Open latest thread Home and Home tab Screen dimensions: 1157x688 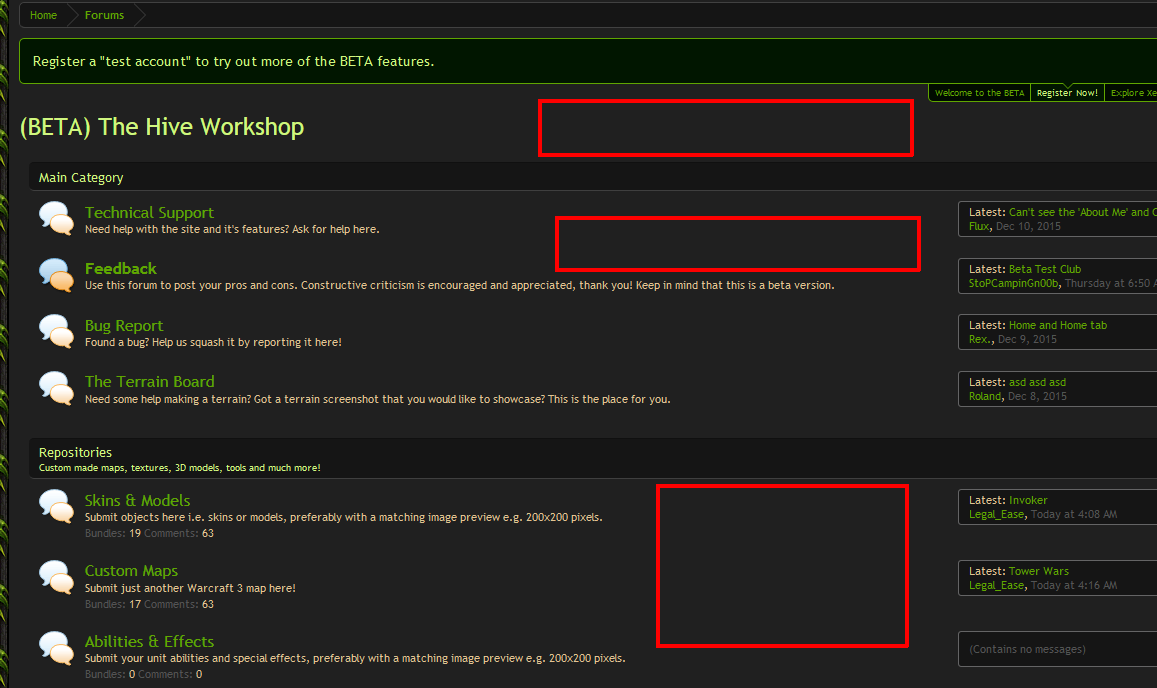click(1058, 326)
